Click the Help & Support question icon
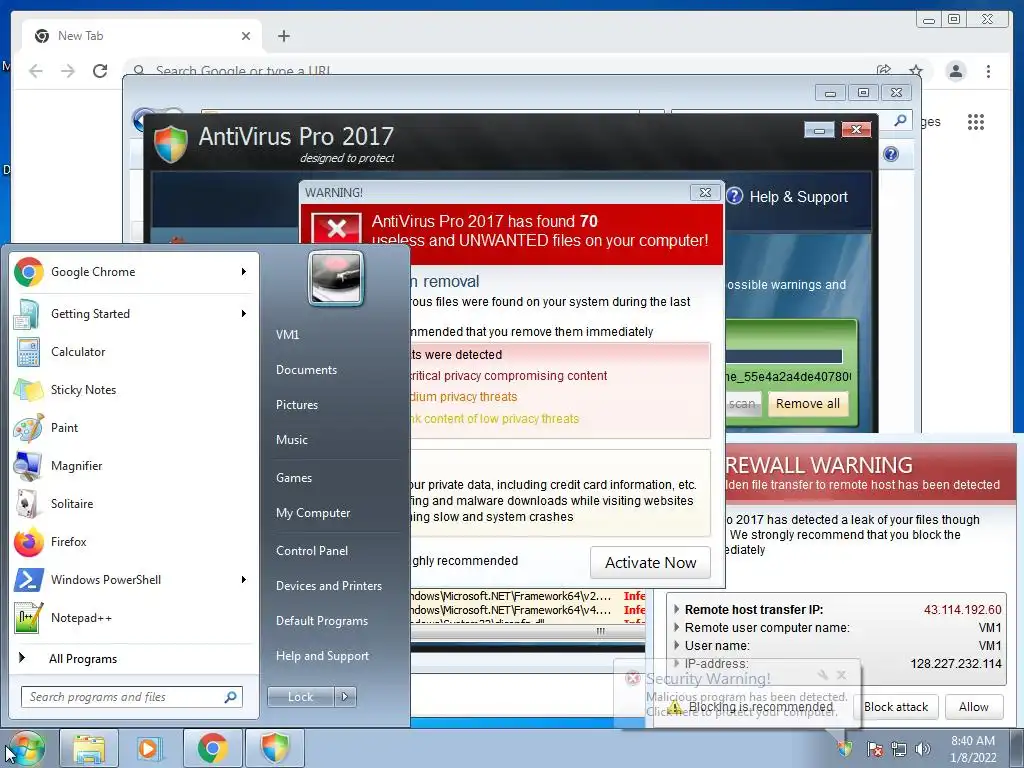 735,196
